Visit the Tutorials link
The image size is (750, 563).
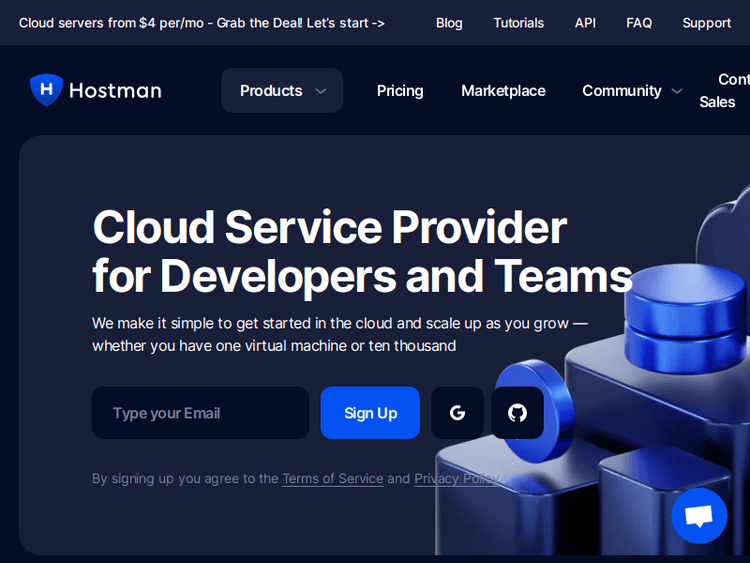518,23
